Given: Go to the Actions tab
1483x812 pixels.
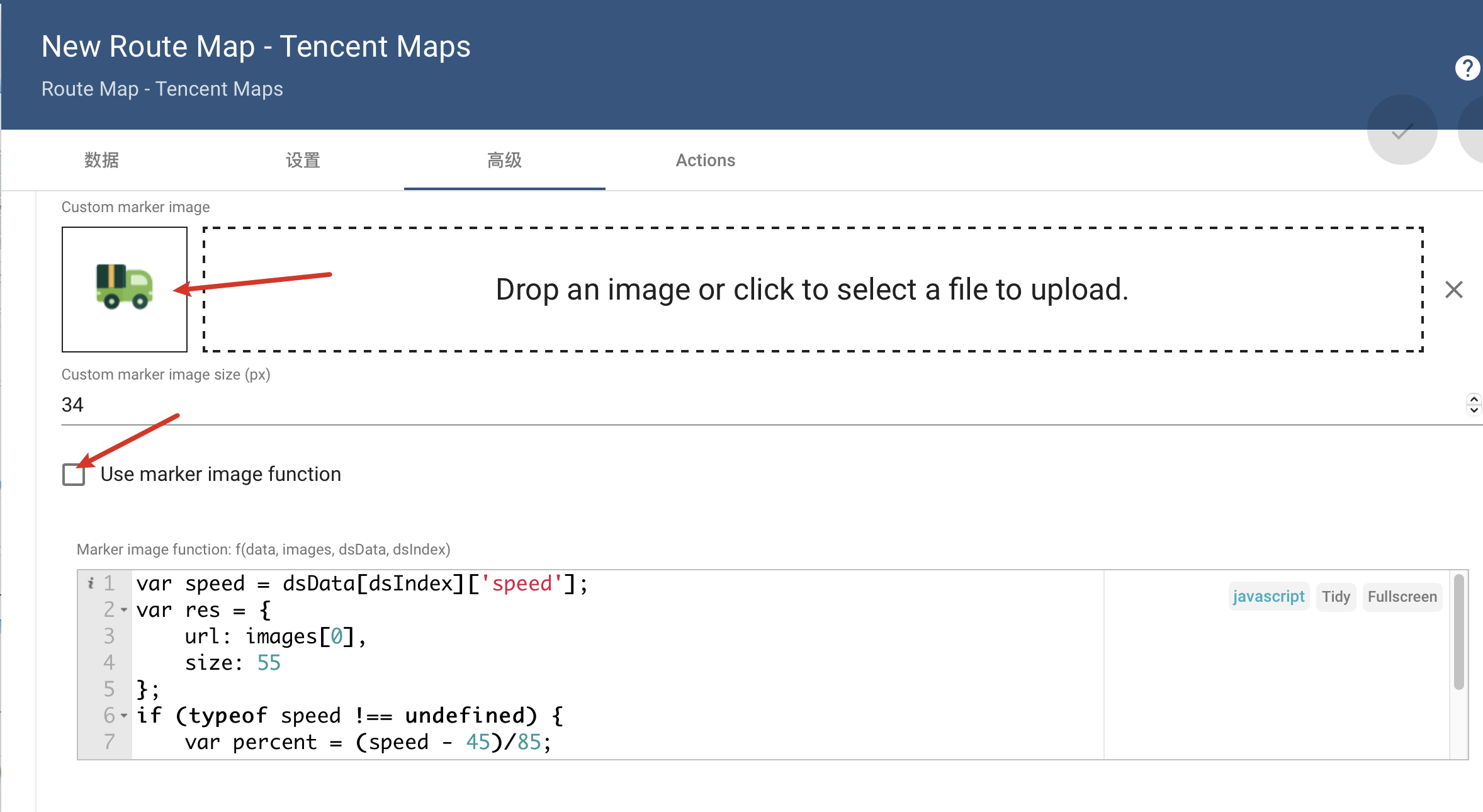Looking at the screenshot, I should (x=705, y=161).
